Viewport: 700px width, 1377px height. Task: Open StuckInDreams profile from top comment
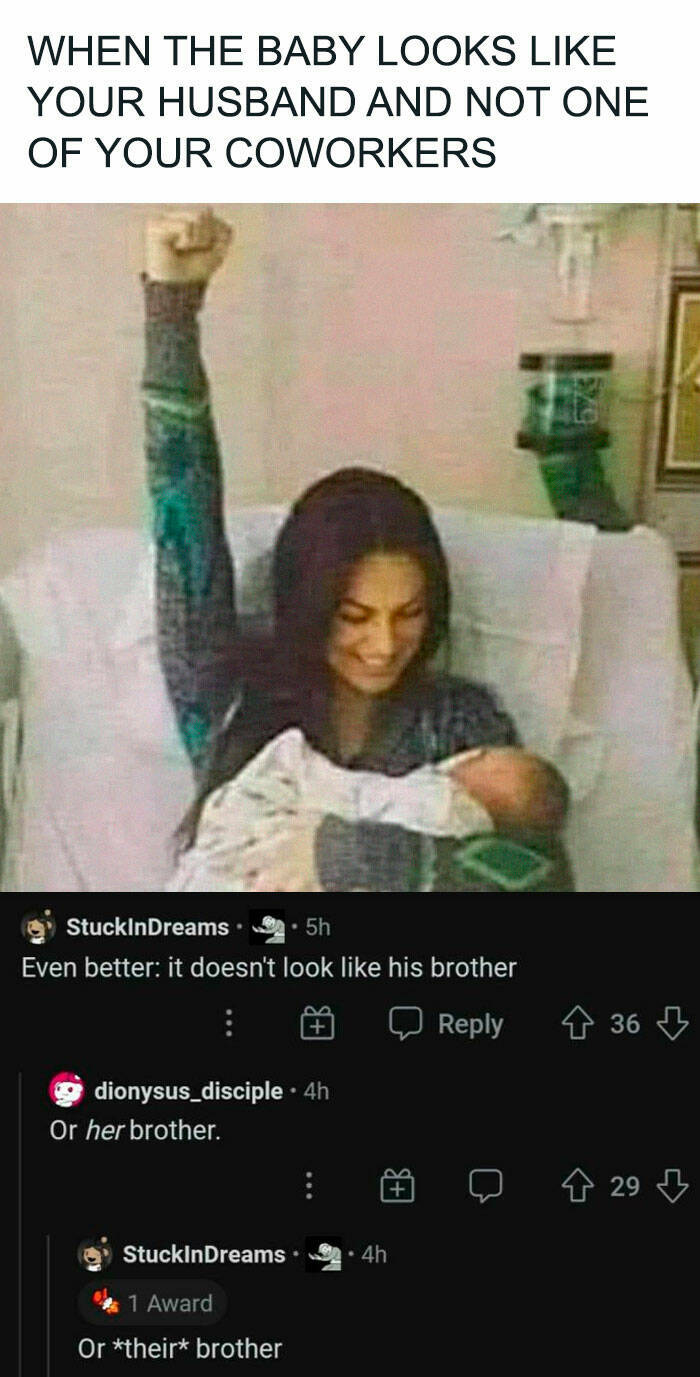[147, 927]
